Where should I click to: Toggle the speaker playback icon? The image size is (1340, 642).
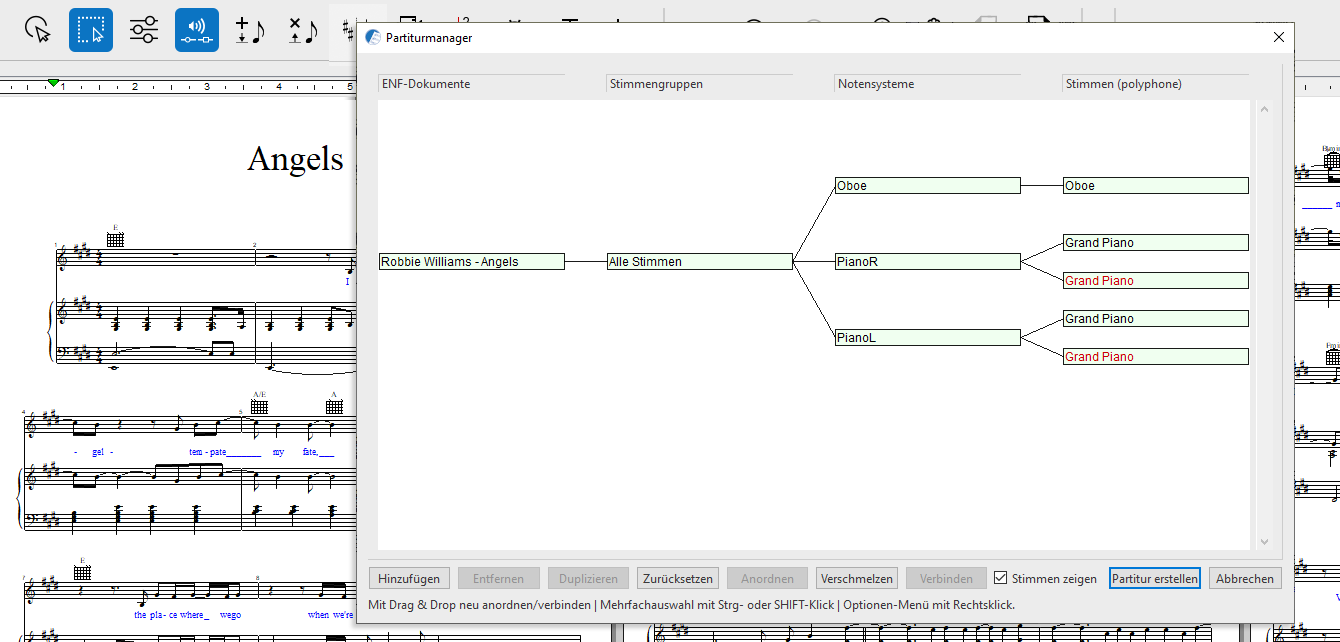coord(197,30)
